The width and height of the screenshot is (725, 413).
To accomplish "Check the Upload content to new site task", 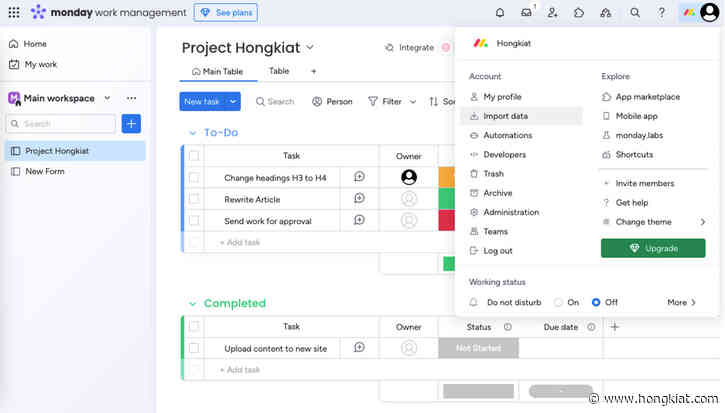I will click(x=194, y=348).
